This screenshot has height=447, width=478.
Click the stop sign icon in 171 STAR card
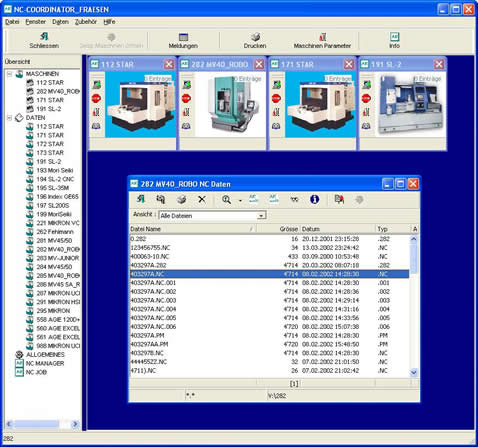[276, 98]
